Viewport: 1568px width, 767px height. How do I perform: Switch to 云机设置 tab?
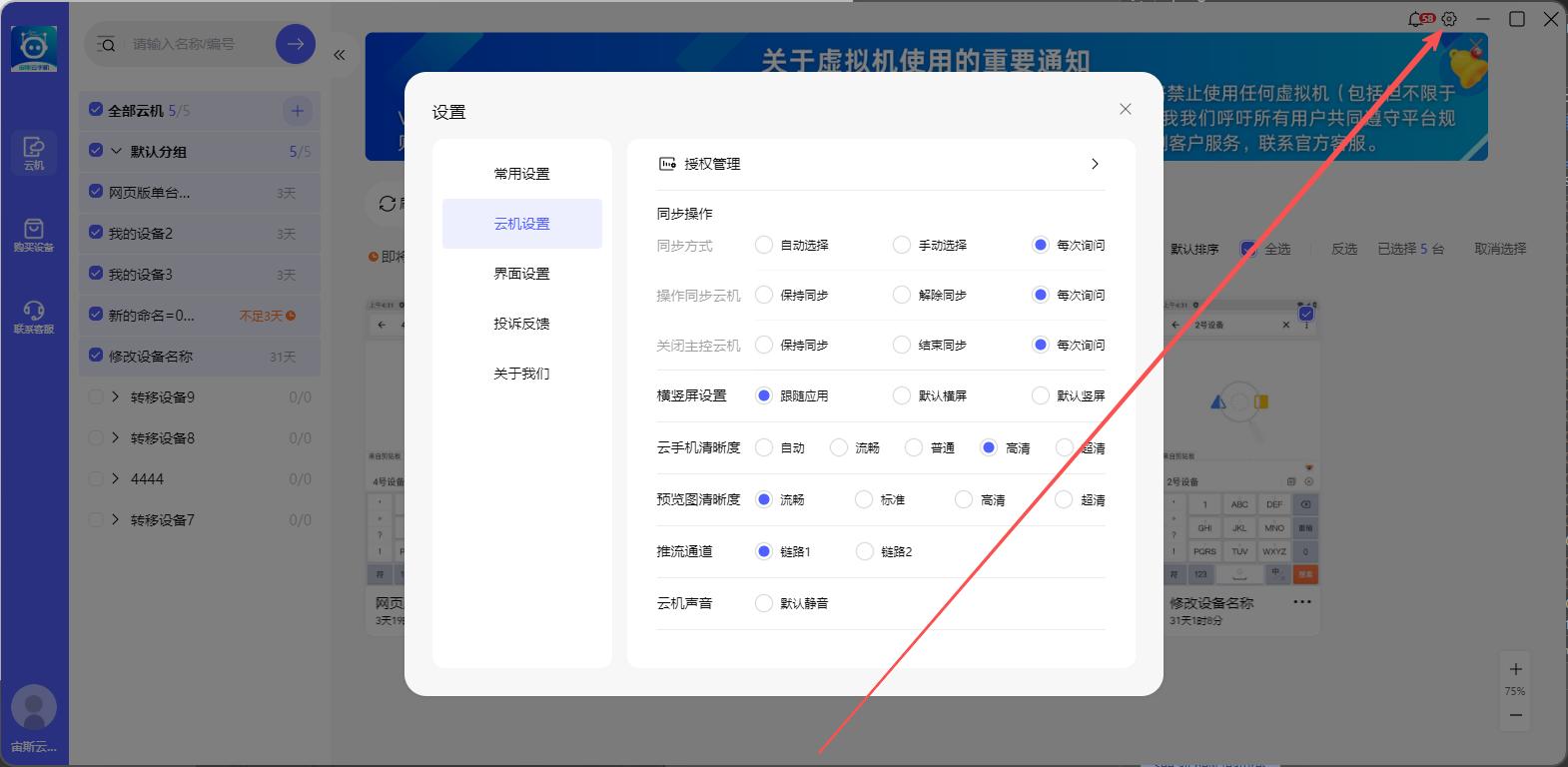coord(522,224)
